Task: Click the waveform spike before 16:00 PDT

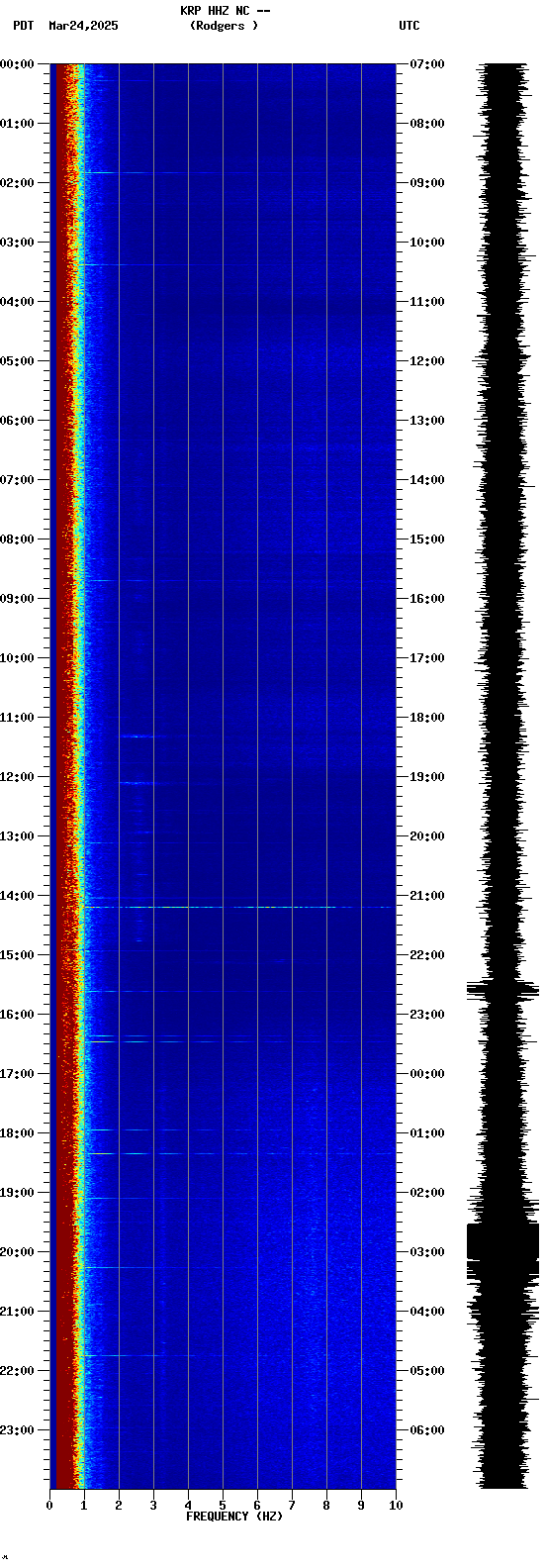Action: [502, 988]
